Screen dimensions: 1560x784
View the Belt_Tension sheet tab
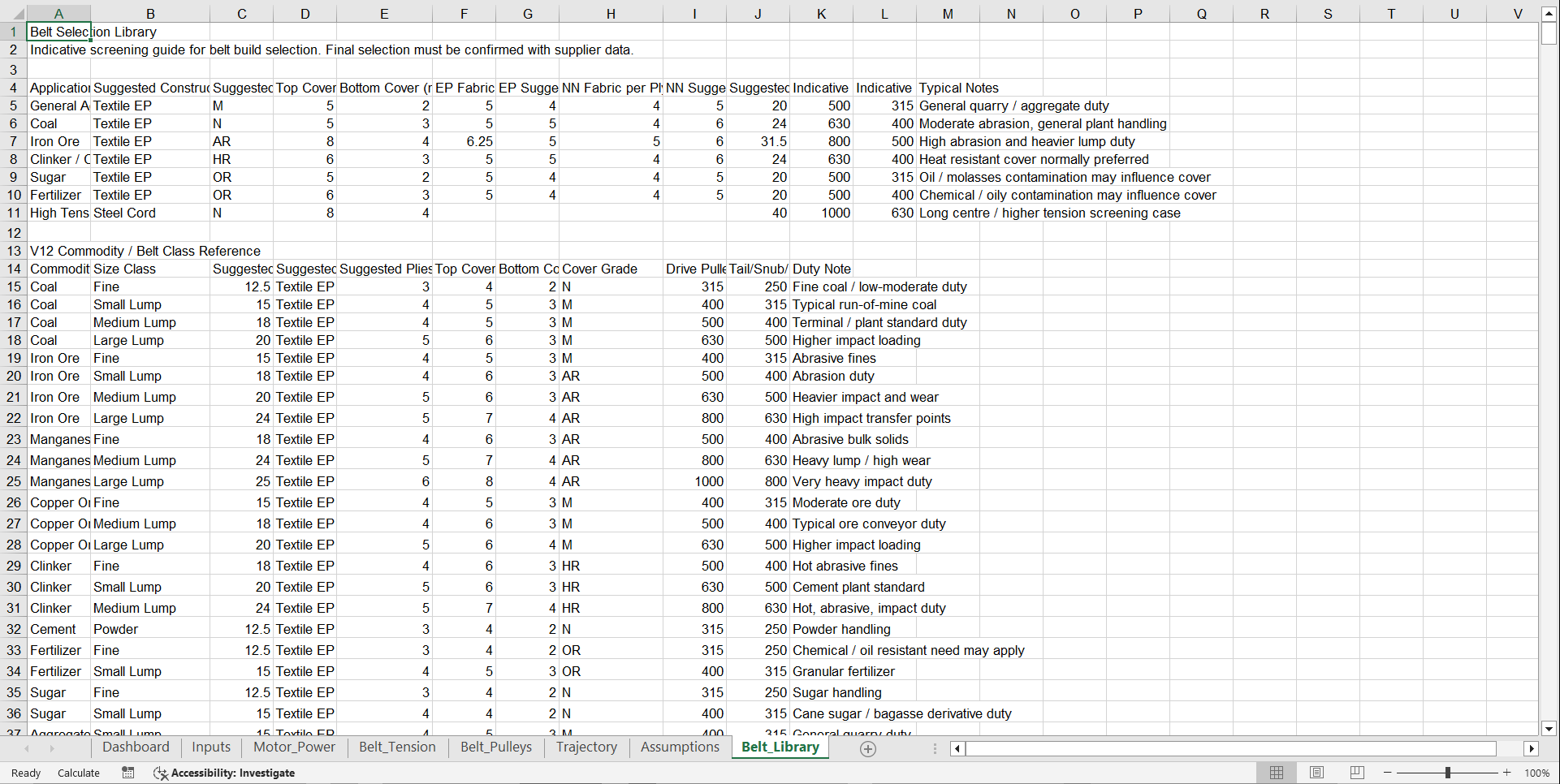tap(397, 747)
